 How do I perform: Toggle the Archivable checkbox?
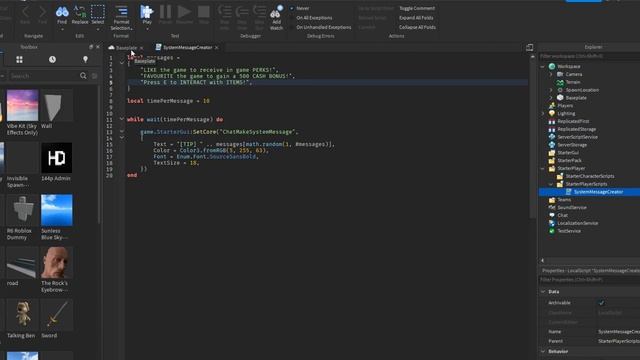click(601, 303)
